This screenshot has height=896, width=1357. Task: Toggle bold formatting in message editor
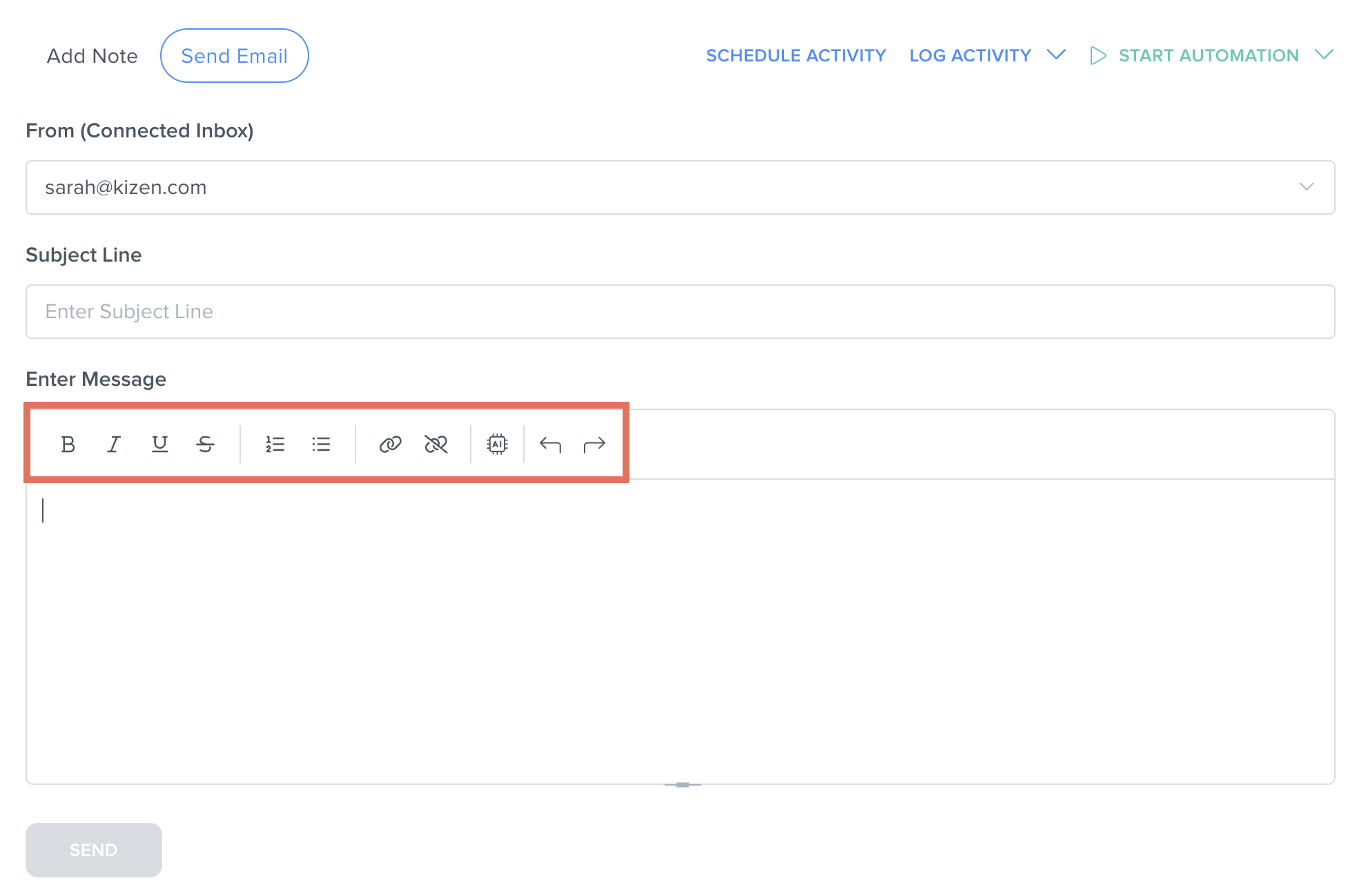[x=68, y=444]
